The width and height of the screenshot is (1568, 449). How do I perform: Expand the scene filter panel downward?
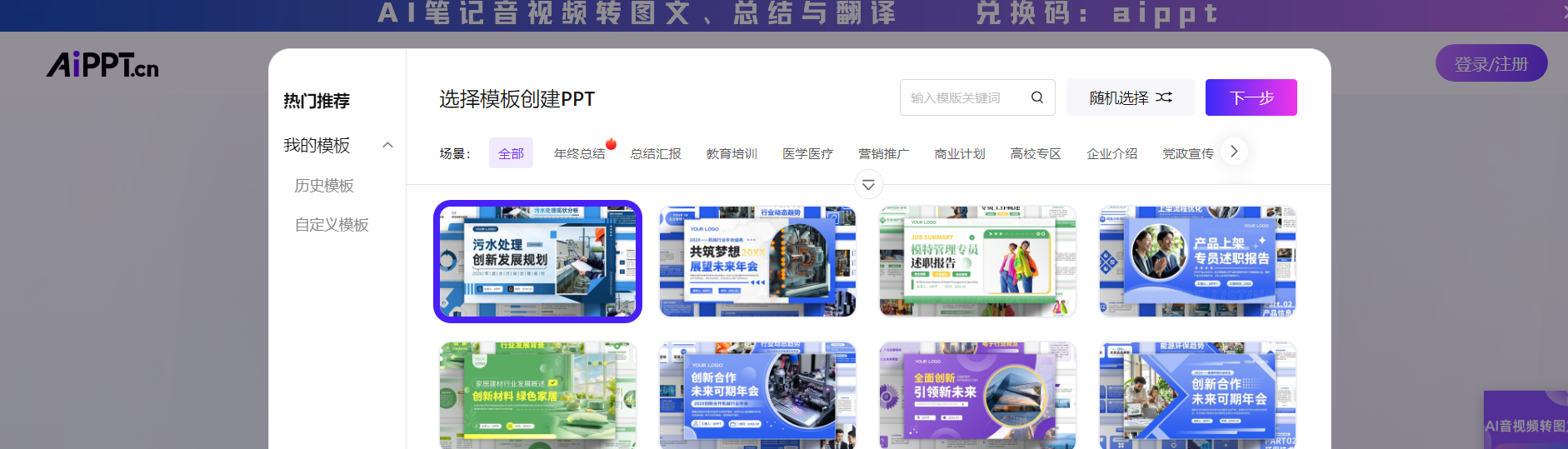pyautogui.click(x=868, y=185)
